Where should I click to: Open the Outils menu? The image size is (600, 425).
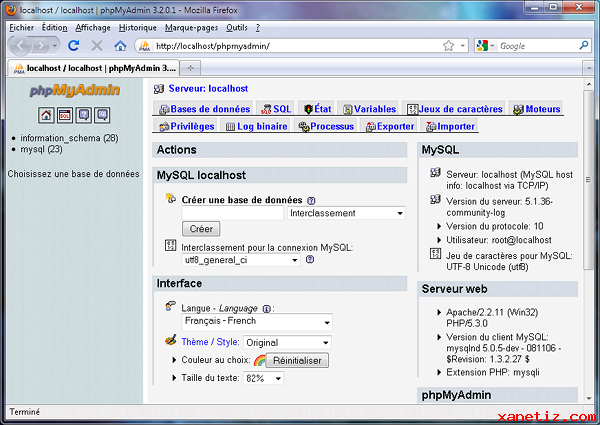(x=237, y=28)
